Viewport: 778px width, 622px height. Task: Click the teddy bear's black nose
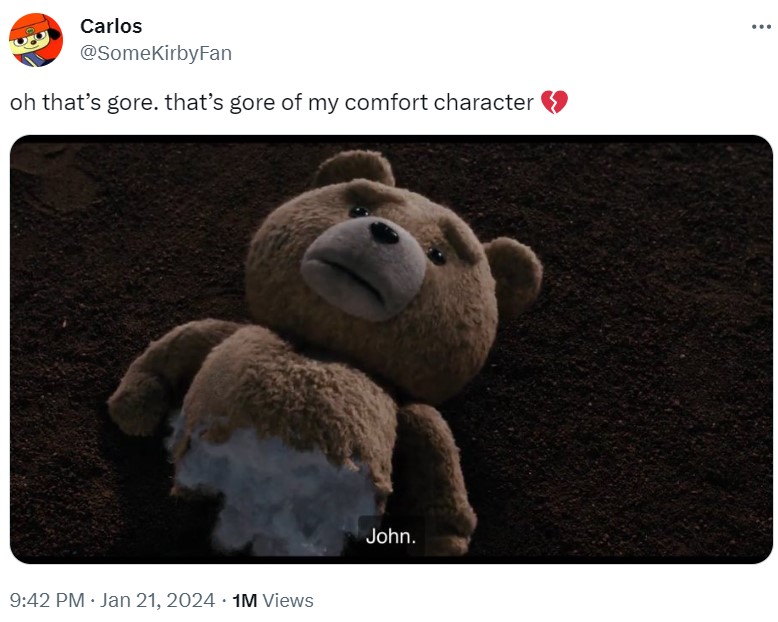tap(384, 233)
